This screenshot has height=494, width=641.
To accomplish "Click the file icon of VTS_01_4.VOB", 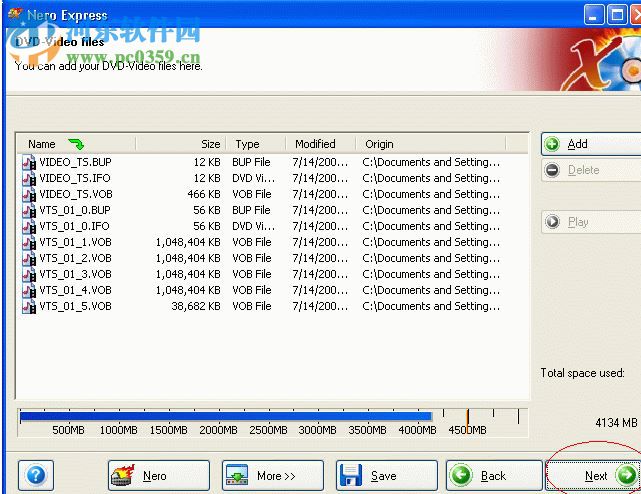I will [29, 290].
